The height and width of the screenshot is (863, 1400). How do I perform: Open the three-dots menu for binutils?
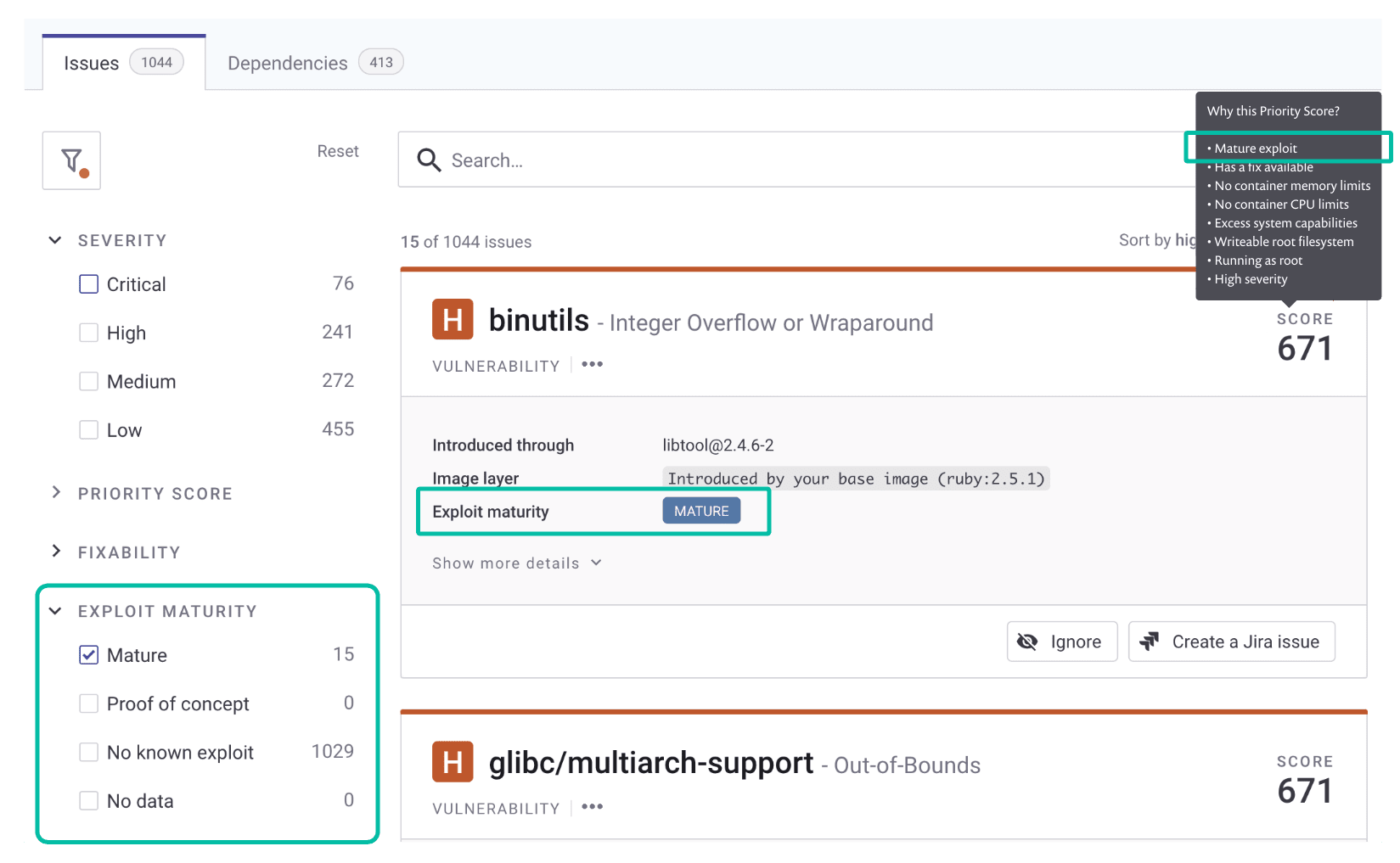pos(593,364)
